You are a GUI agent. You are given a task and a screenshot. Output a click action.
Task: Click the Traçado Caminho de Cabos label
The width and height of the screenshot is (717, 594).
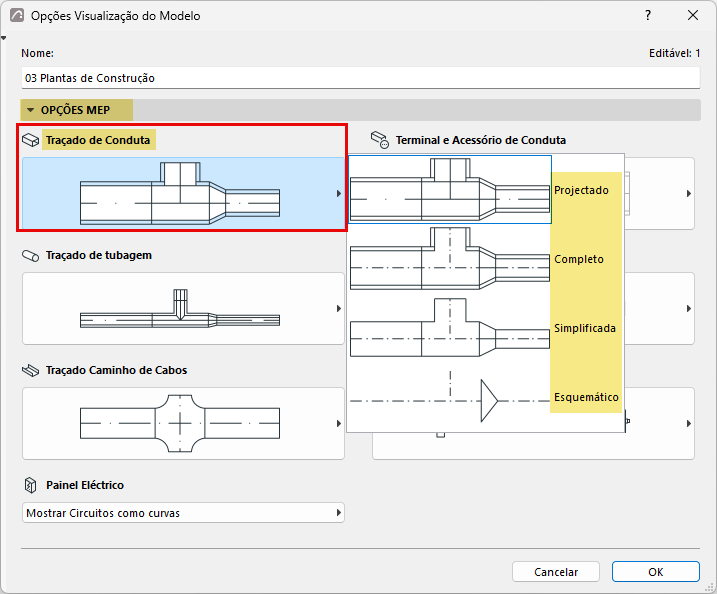(x=117, y=370)
